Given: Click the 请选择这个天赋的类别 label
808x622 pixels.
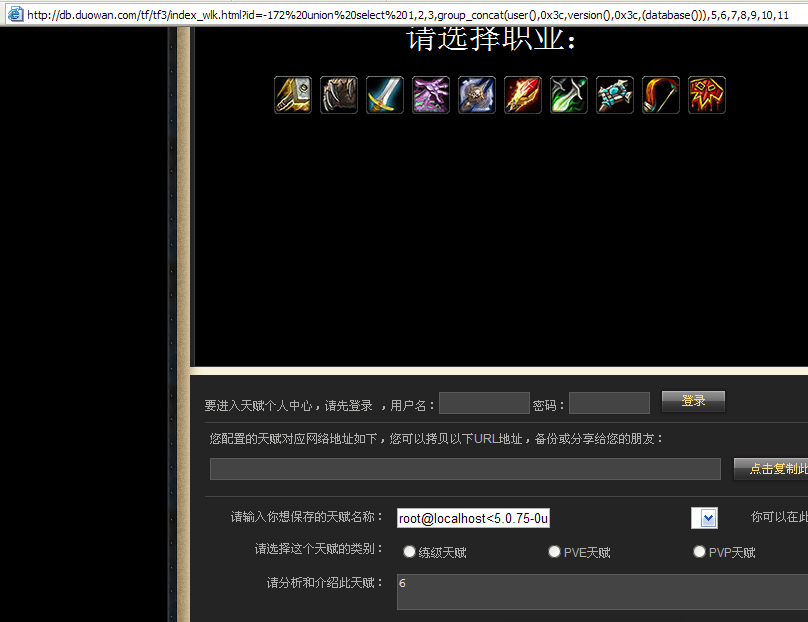Looking at the screenshot, I should coord(319,549).
